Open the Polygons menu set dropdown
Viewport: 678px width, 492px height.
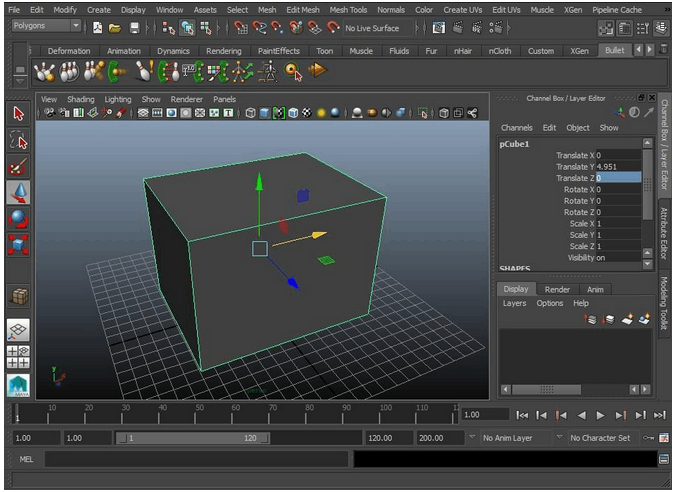45,27
